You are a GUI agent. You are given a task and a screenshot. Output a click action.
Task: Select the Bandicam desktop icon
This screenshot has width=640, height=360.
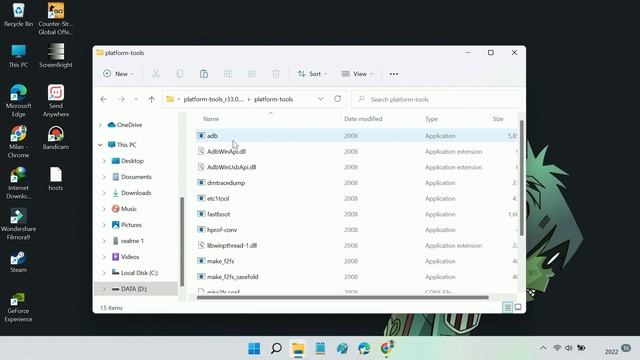click(x=56, y=138)
